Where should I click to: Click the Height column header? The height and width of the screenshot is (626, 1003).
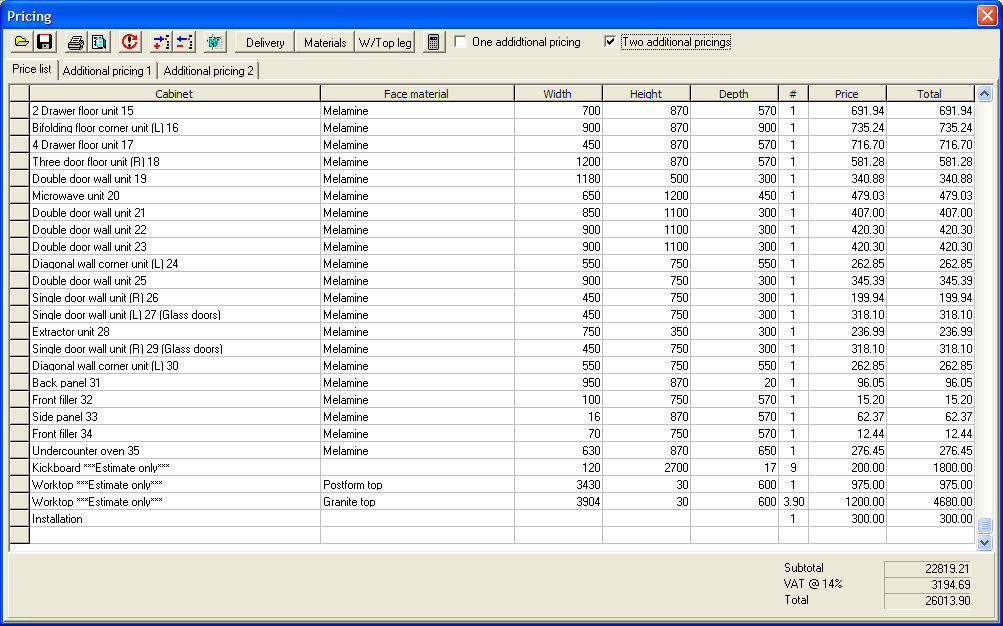pos(646,94)
